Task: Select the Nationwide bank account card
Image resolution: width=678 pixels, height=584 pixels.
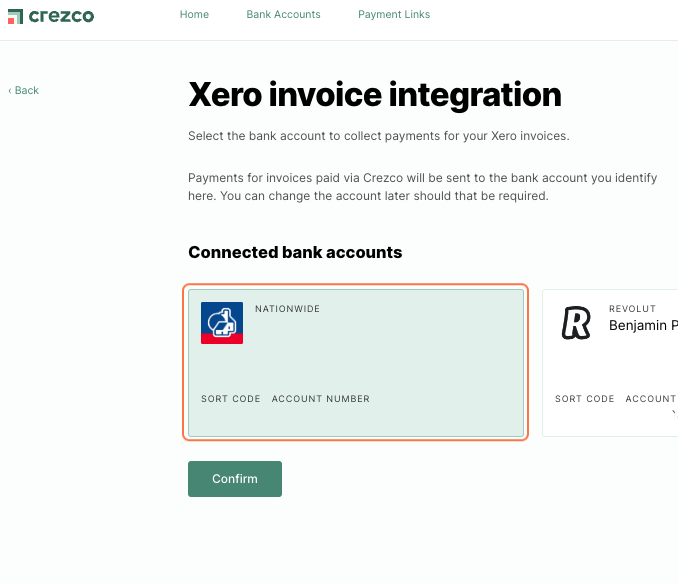Action: click(x=356, y=363)
